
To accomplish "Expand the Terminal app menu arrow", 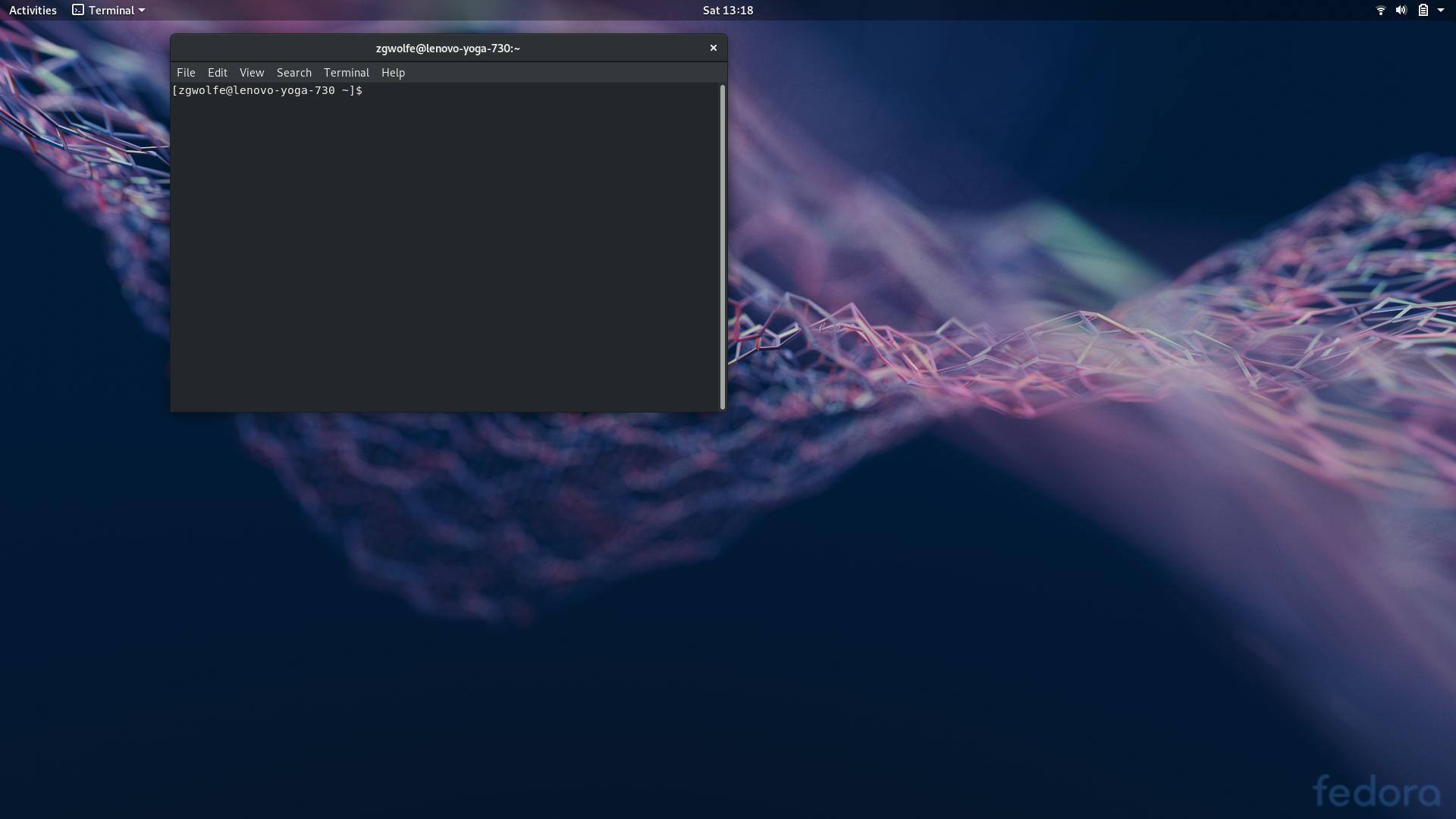I will [142, 10].
